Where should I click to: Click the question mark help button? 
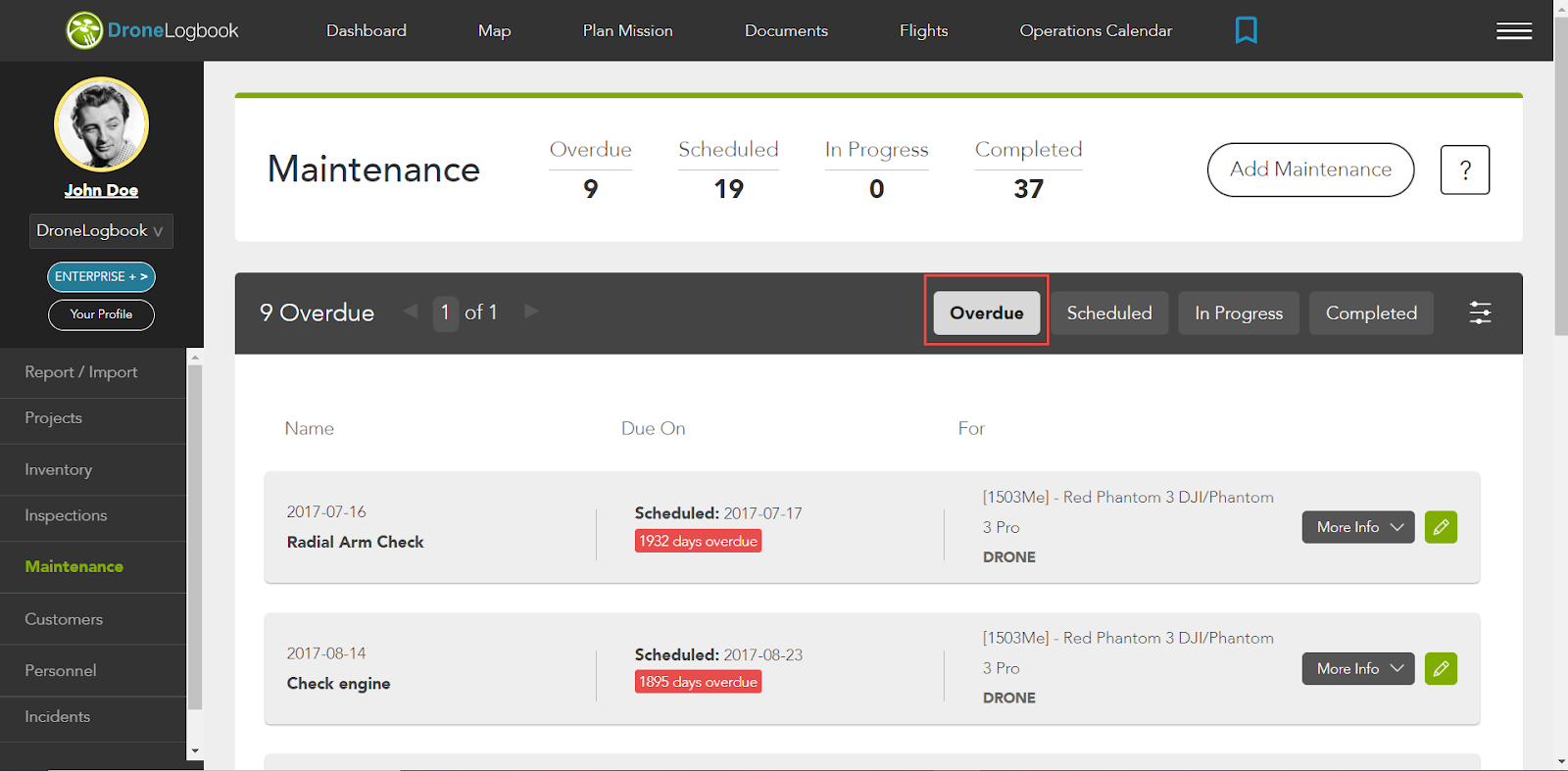point(1465,169)
